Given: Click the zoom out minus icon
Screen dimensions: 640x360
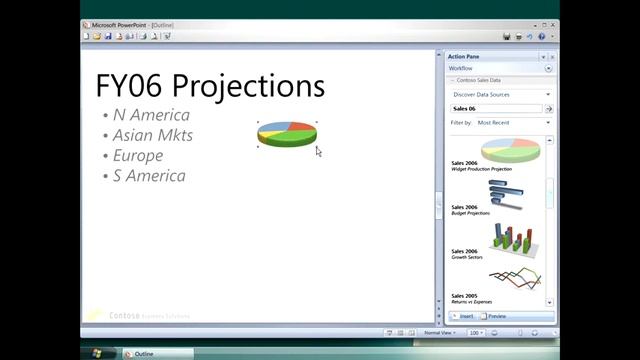Looking at the screenshot, I should click(494, 333).
